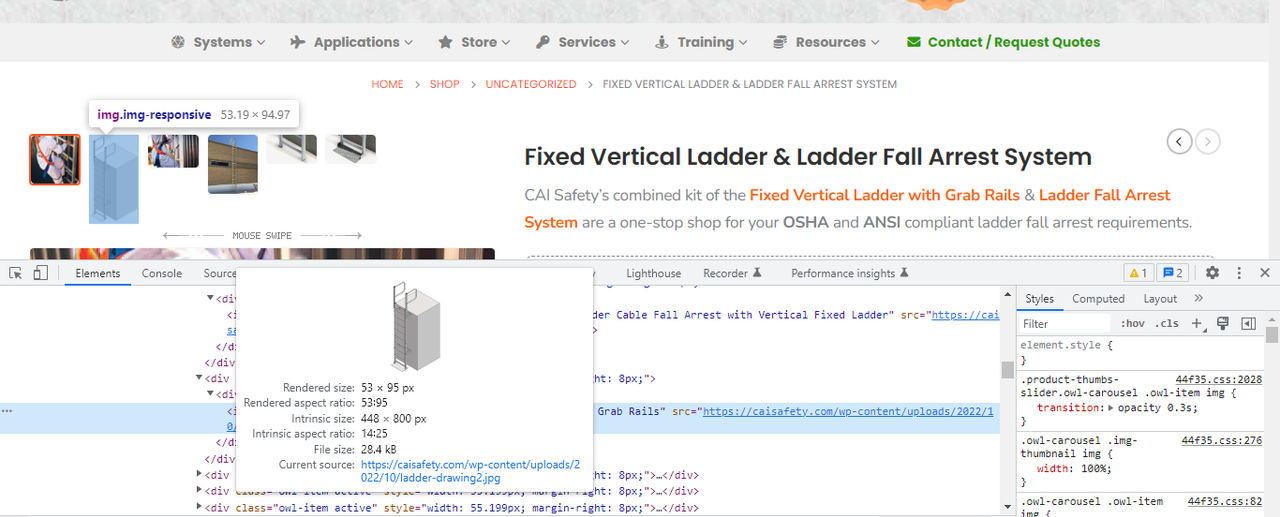Open ladder-drawing2.jpg current source link

click(470, 471)
